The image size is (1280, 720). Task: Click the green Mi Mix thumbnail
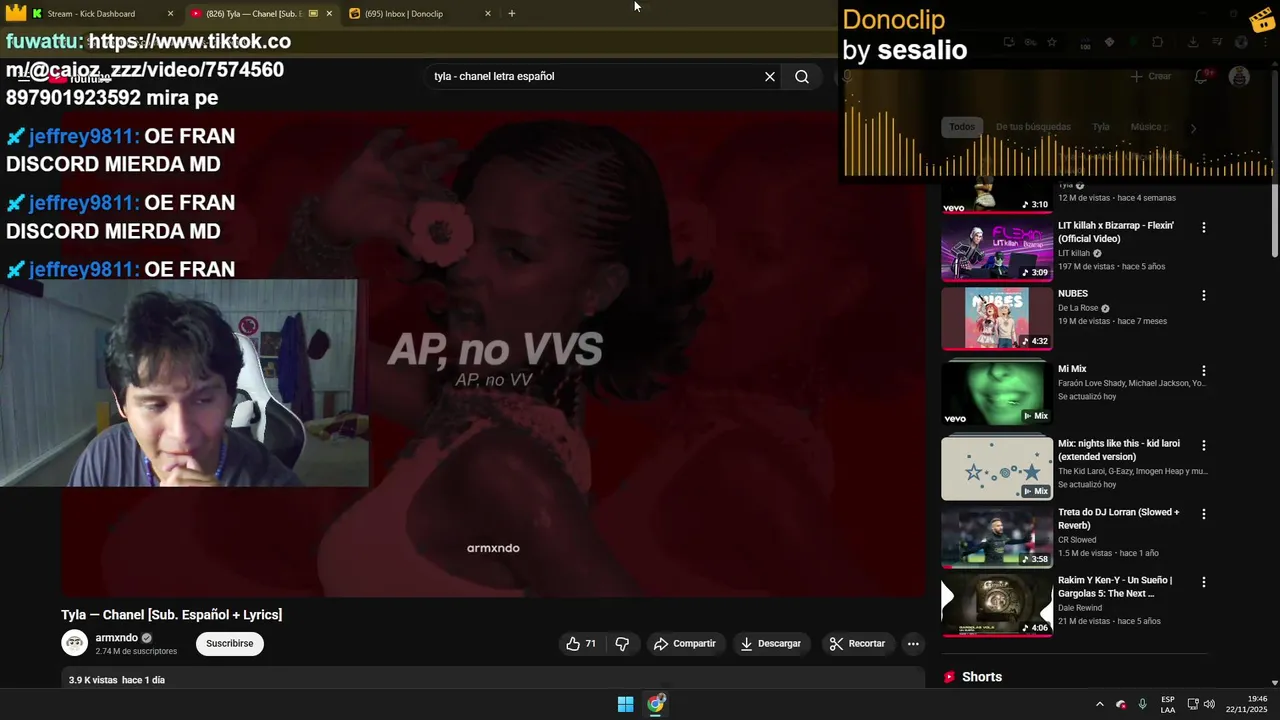point(997,394)
